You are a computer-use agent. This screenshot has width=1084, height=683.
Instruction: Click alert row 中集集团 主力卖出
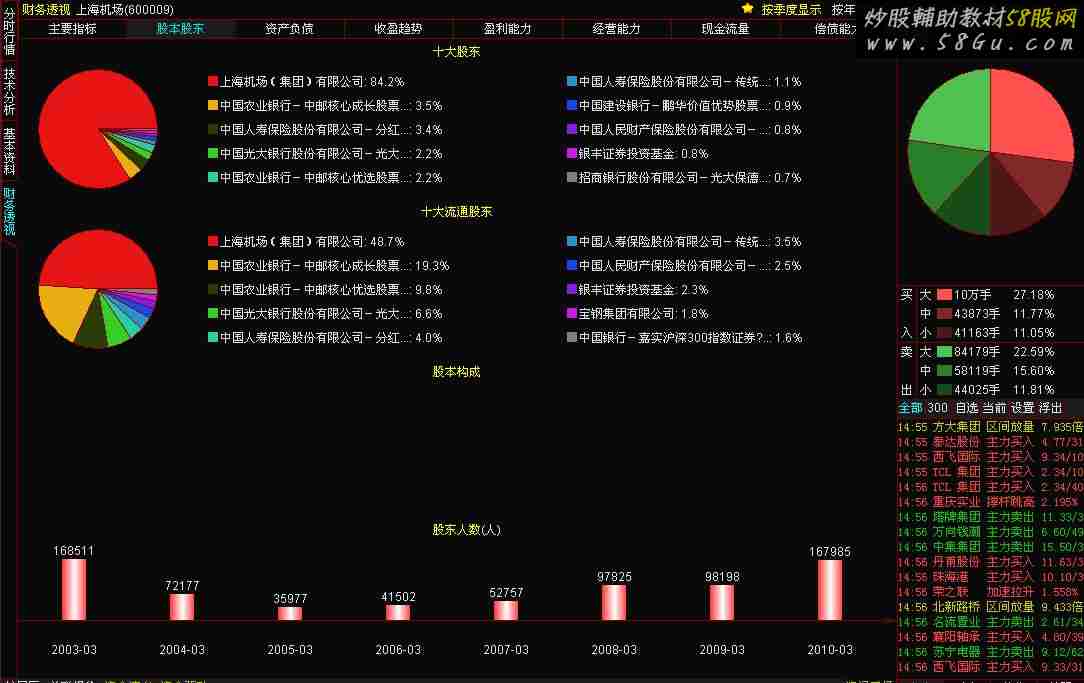(990, 547)
